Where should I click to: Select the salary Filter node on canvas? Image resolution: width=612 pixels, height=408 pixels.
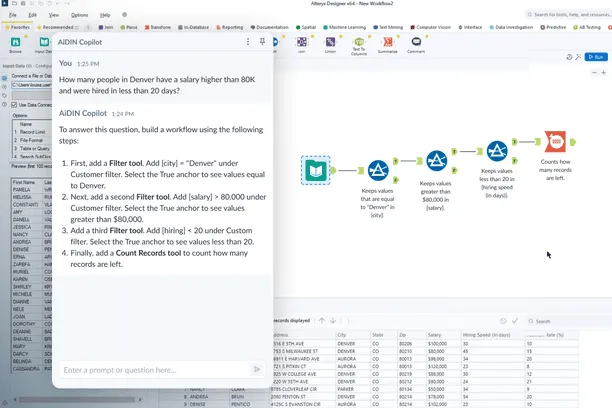click(436, 161)
